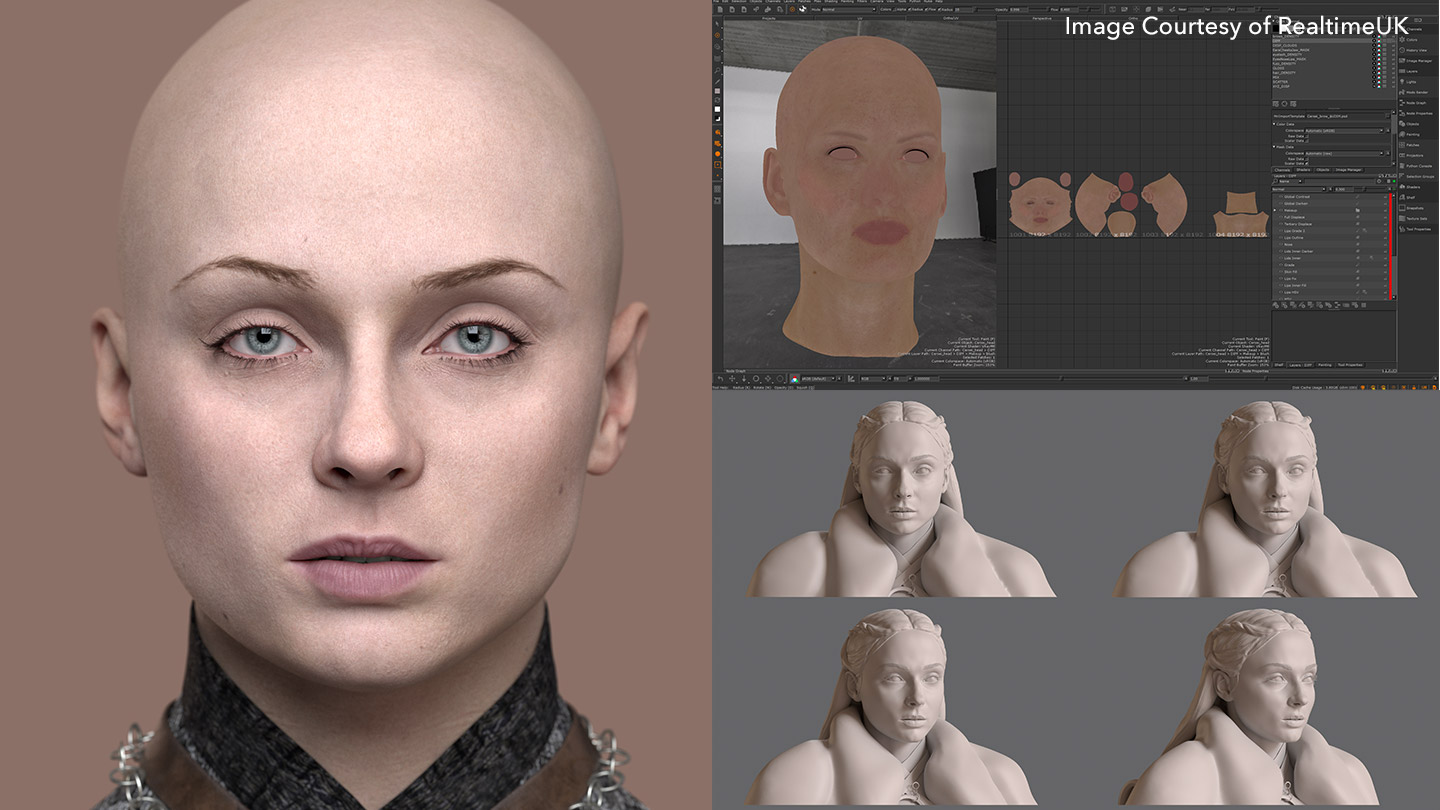
Task: Switch to the Tool Properties bottom tab
Action: 1352,365
